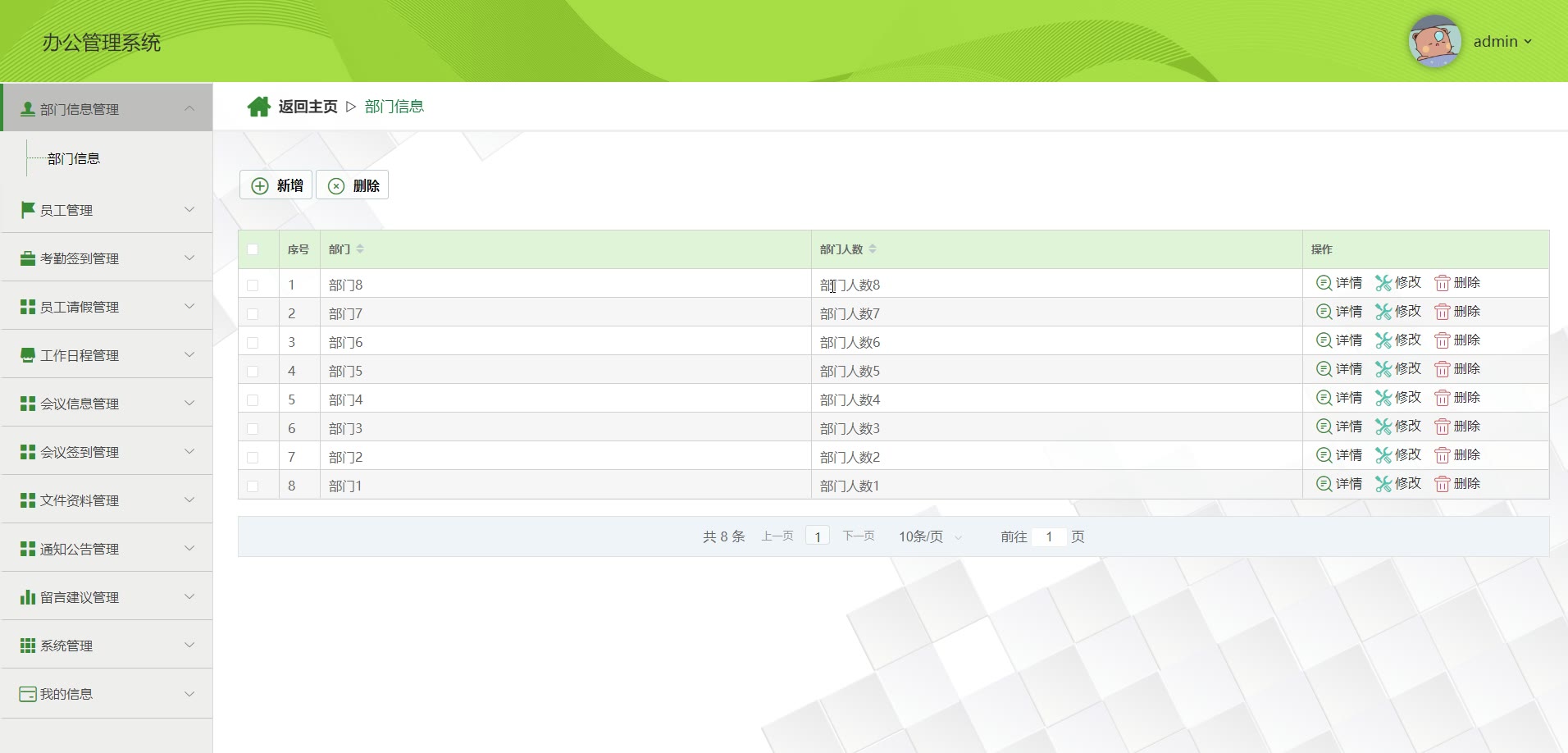Click 修改 for row 部门6
Image resolution: width=1568 pixels, height=753 pixels.
[x=1398, y=340]
